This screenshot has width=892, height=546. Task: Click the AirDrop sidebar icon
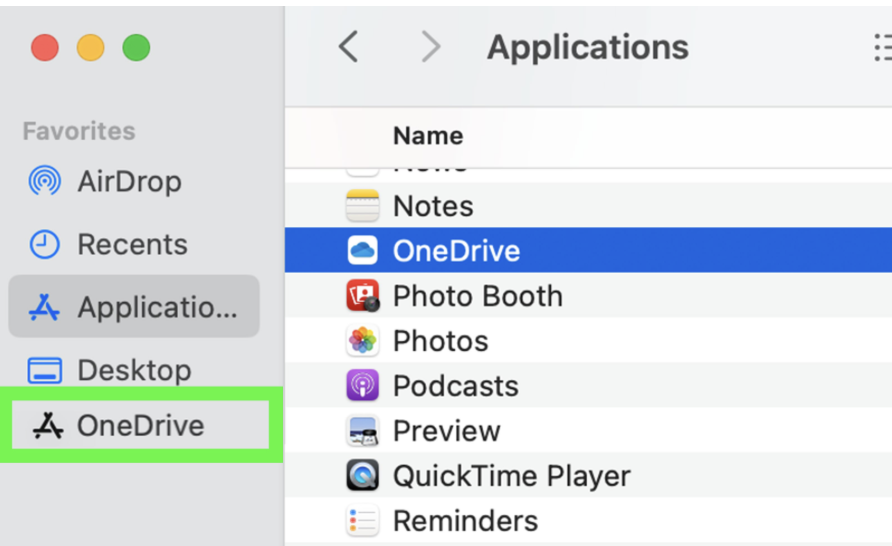44,181
